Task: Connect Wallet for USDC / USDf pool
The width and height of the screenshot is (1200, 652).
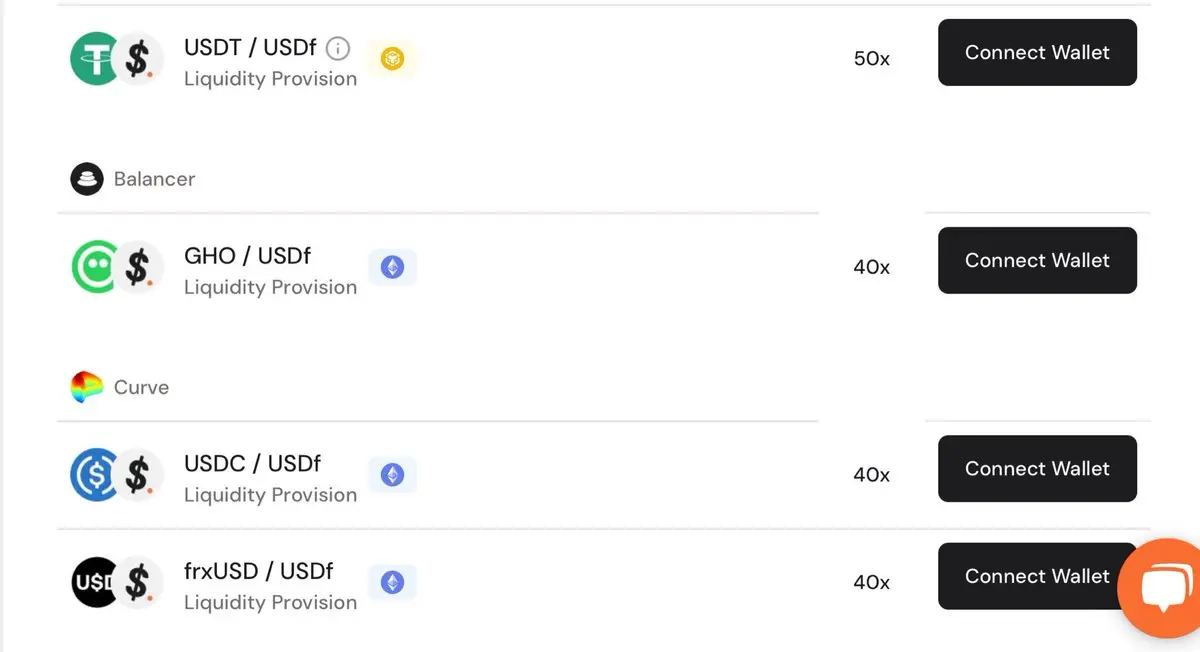Action: tap(1037, 468)
